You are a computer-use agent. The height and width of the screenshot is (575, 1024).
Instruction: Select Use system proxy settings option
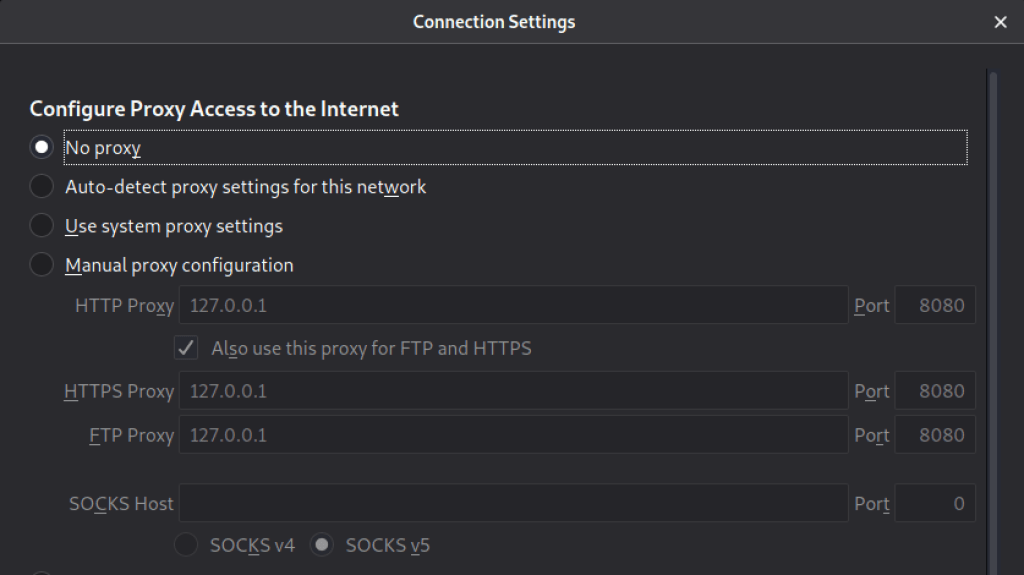point(41,226)
